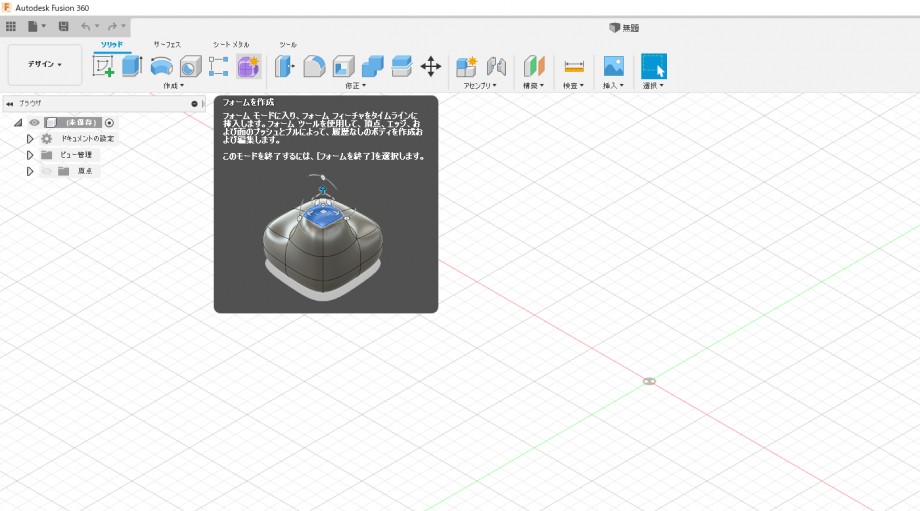Viewport: 920px width, 511px height.
Task: Expand the 原点 tree node
Action: (30, 171)
